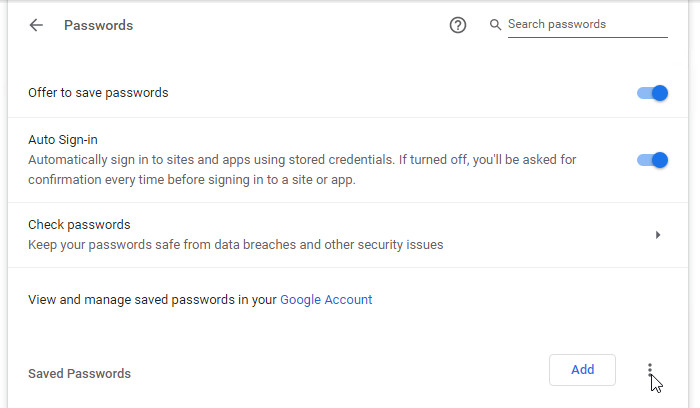Click the Check passwords title text
The height and width of the screenshot is (408, 700).
[x=79, y=225]
